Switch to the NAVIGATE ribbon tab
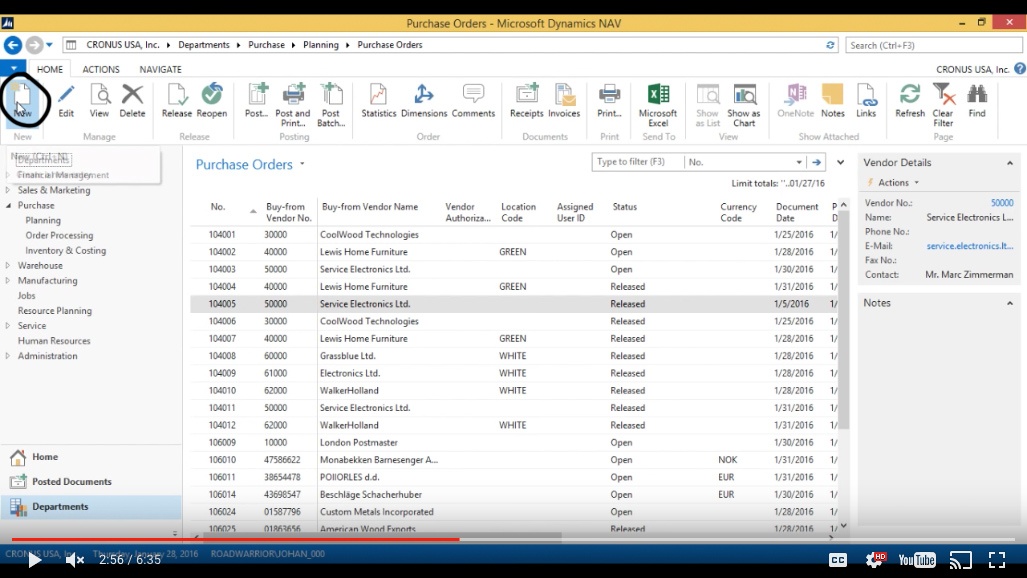The height and width of the screenshot is (578, 1027). tap(160, 69)
